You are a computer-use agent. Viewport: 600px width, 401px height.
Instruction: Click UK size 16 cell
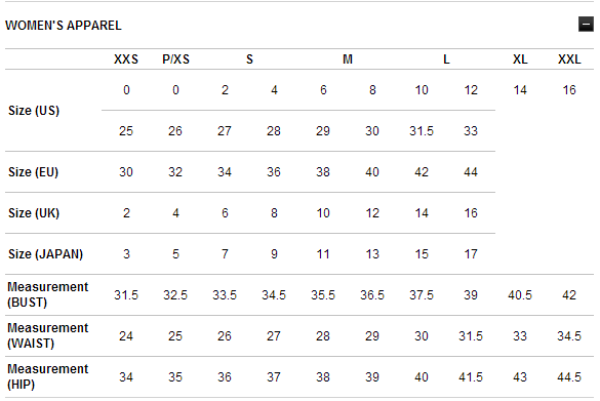tap(471, 213)
